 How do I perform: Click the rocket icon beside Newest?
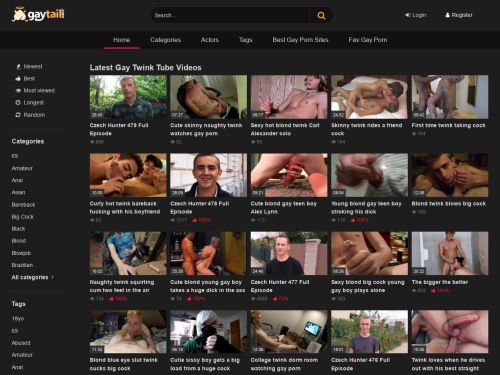tap(18, 66)
